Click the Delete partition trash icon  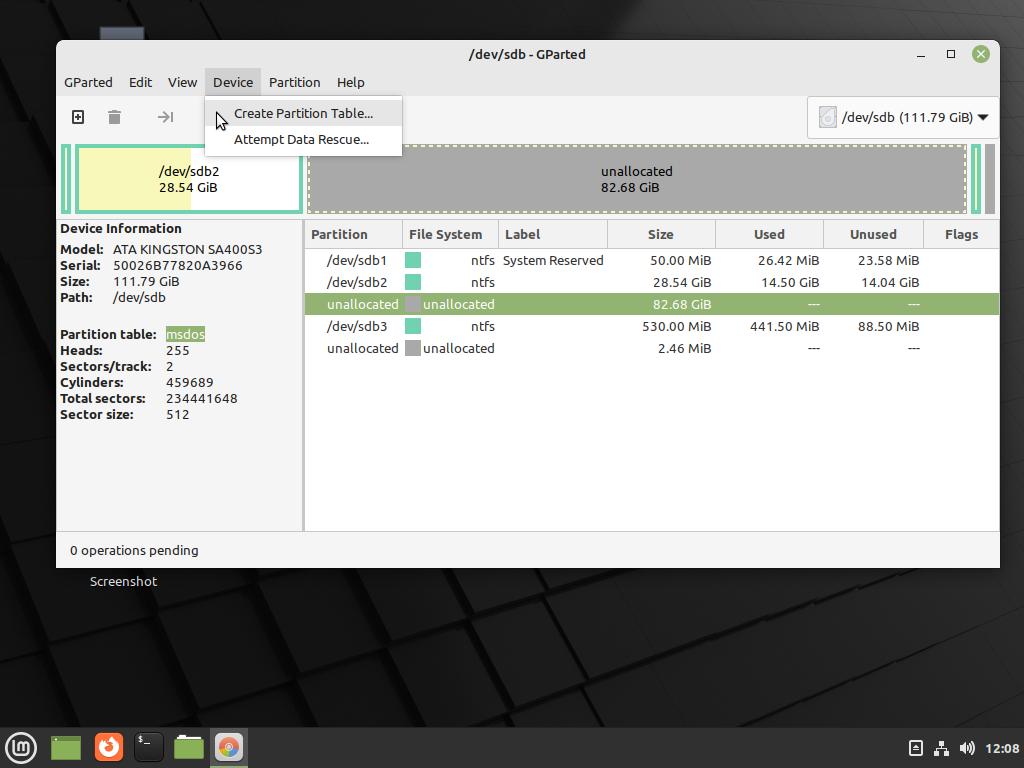pos(114,117)
